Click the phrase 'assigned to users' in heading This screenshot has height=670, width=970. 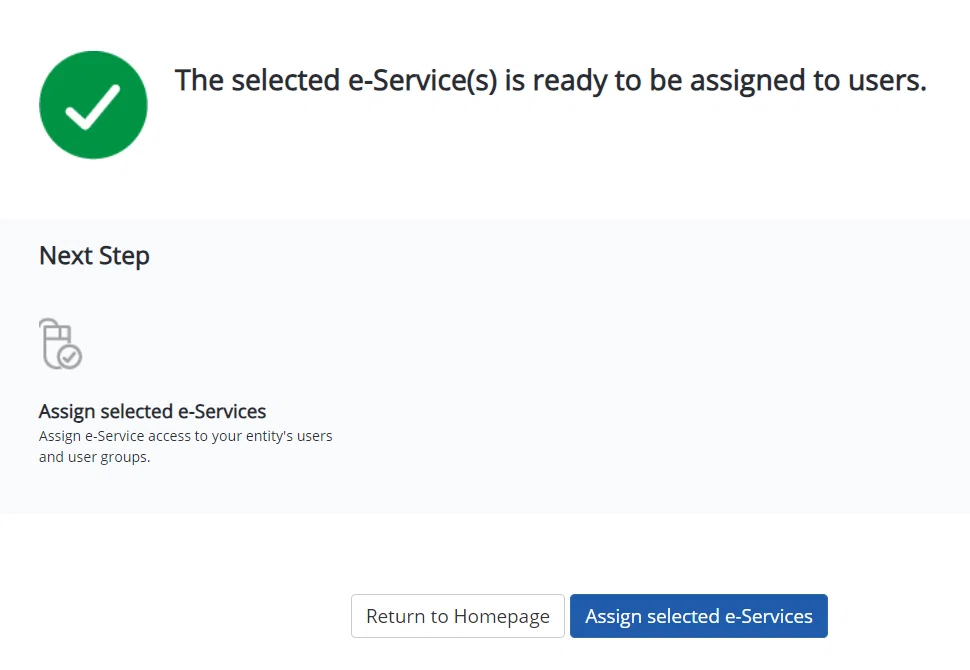click(808, 80)
